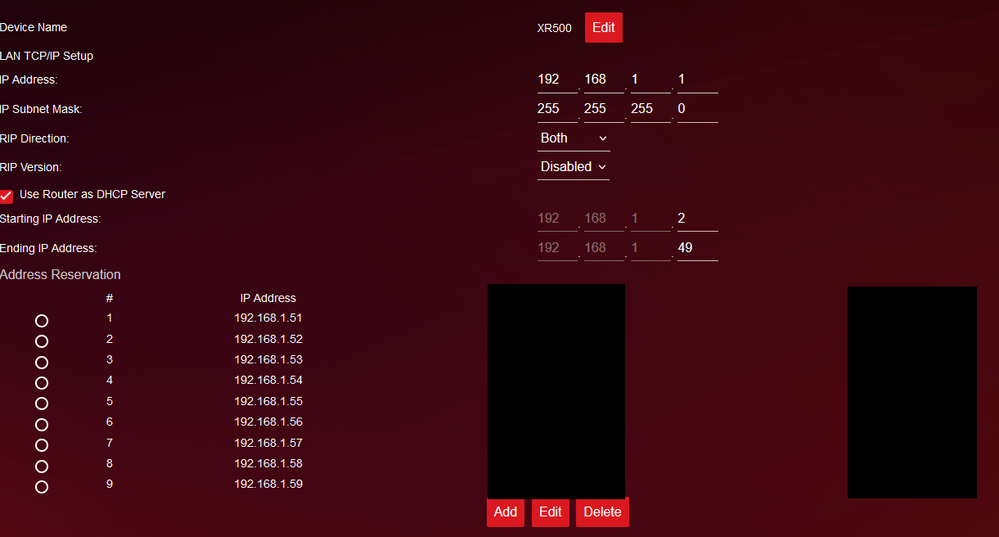Select reservation radio for 192.168.1.54
Screen dimensions: 999x537
(x=41, y=383)
